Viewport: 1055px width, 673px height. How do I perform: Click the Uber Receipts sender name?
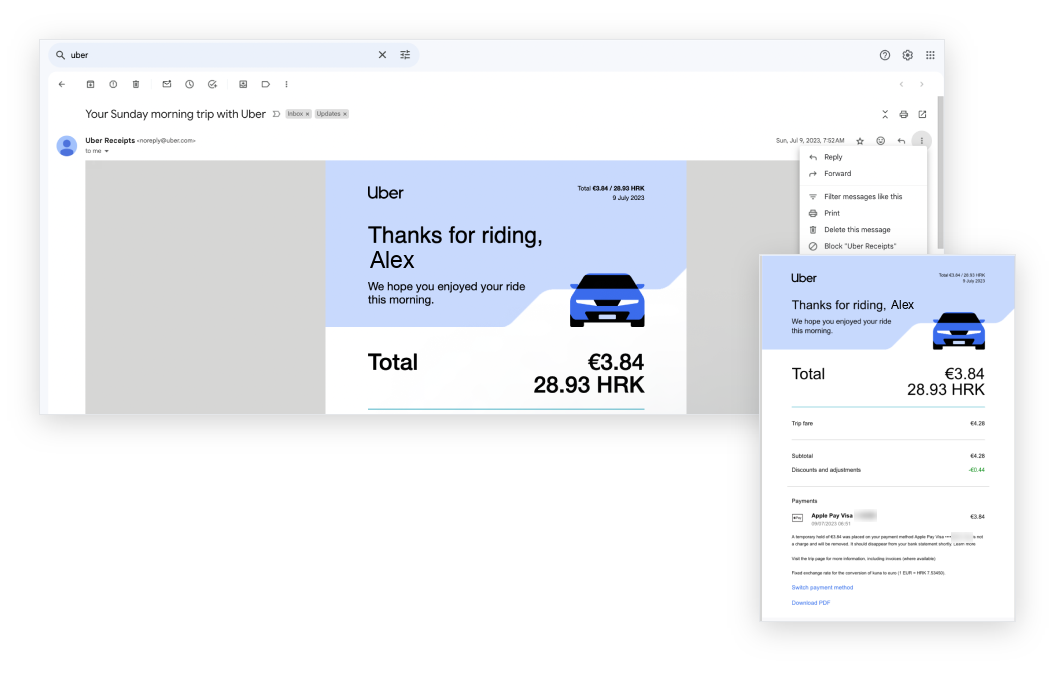(x=110, y=141)
